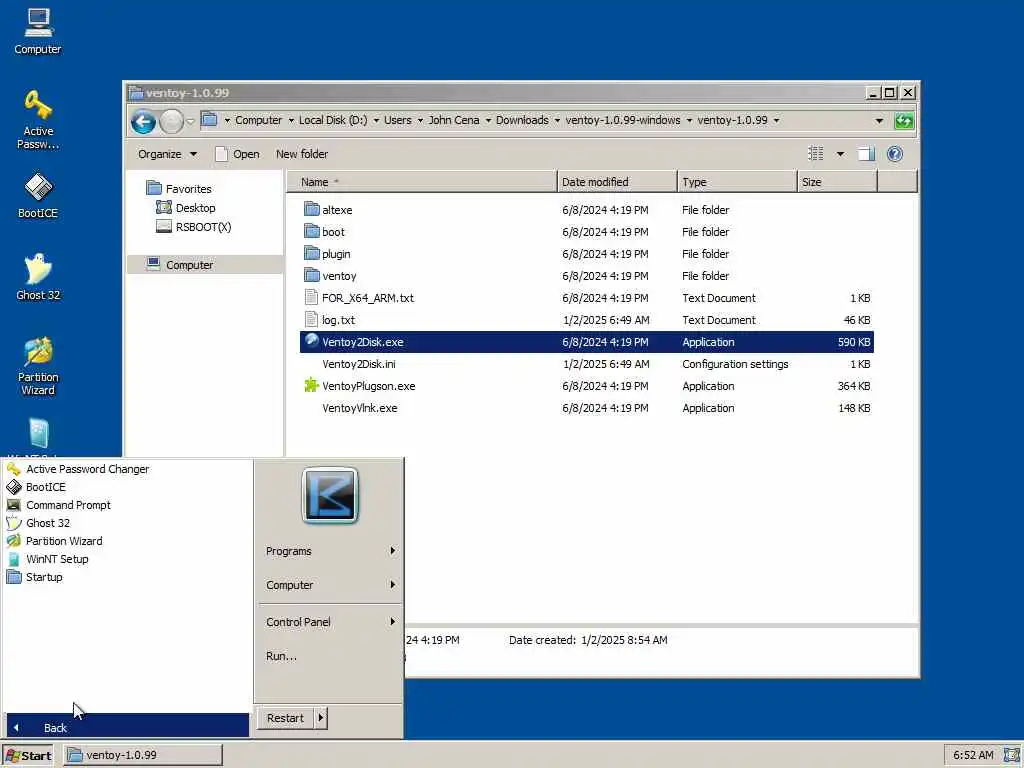The height and width of the screenshot is (768, 1024).
Task: Open the Computer desktop icon
Action: [x=38, y=31]
